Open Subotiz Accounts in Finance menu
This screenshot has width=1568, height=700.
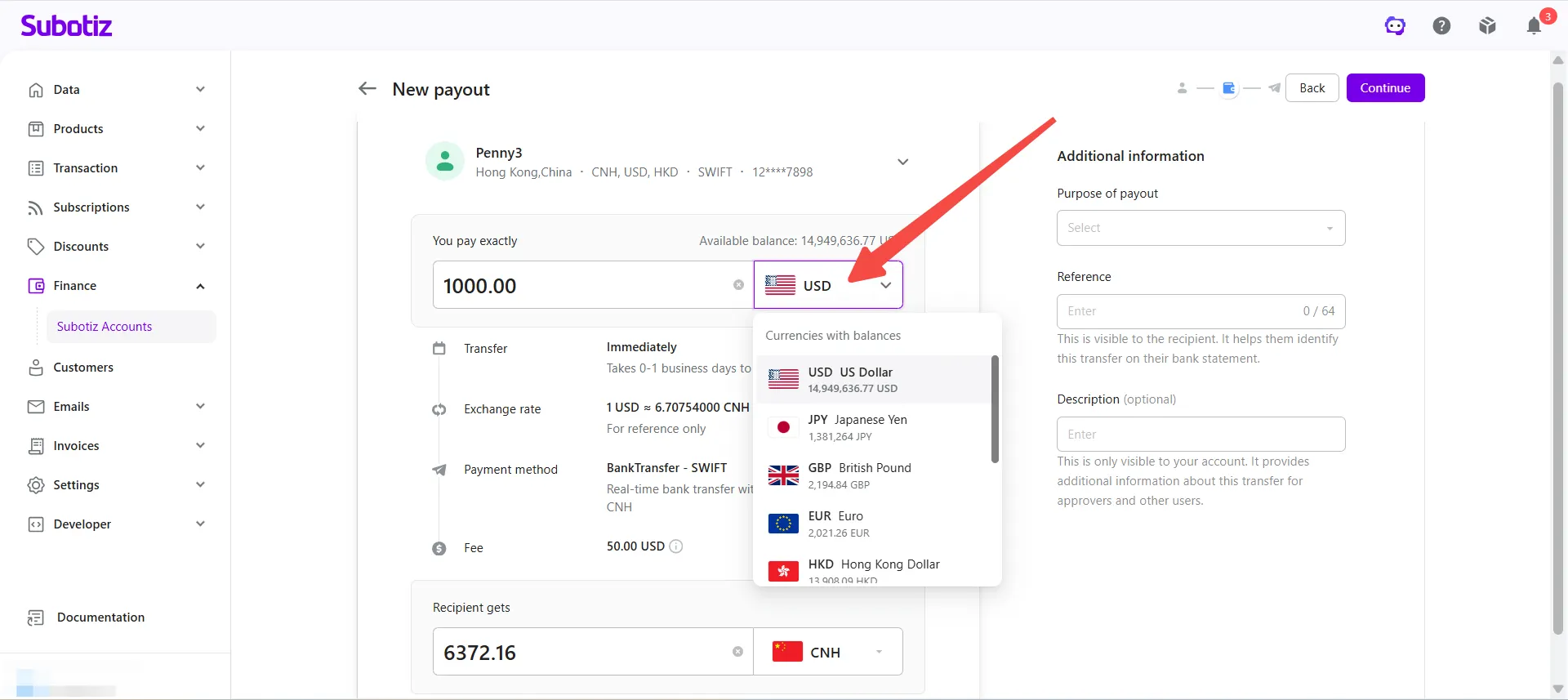[x=131, y=327]
